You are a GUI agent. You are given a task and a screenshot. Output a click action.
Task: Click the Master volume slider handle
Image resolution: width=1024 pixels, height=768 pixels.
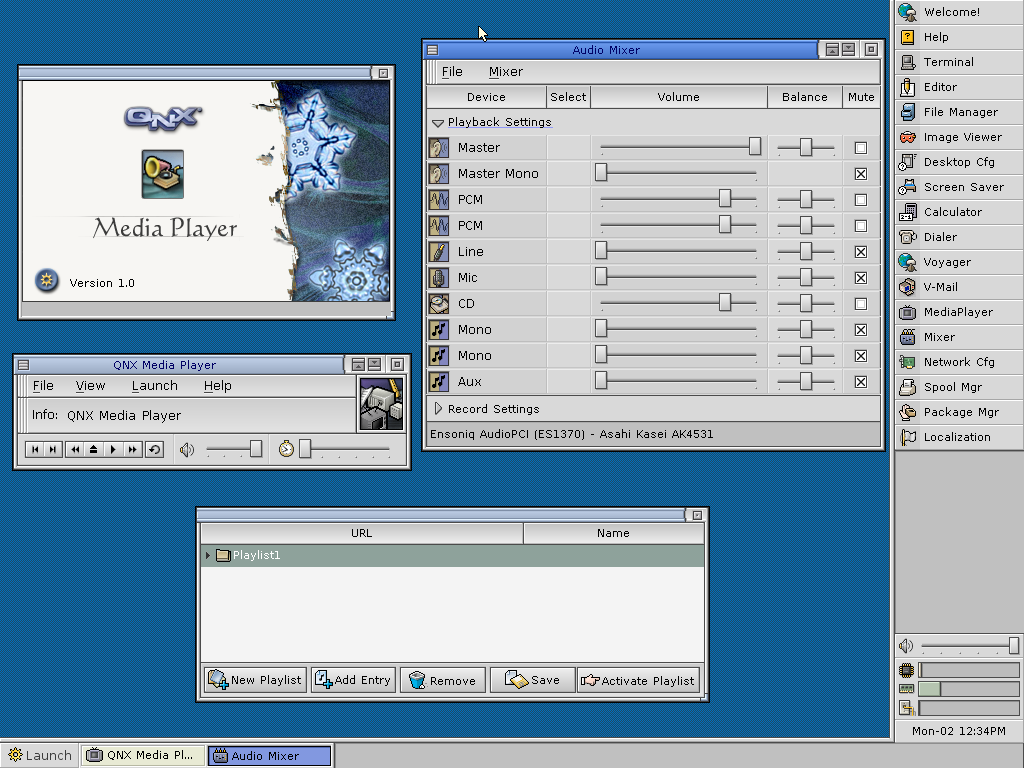pos(755,146)
